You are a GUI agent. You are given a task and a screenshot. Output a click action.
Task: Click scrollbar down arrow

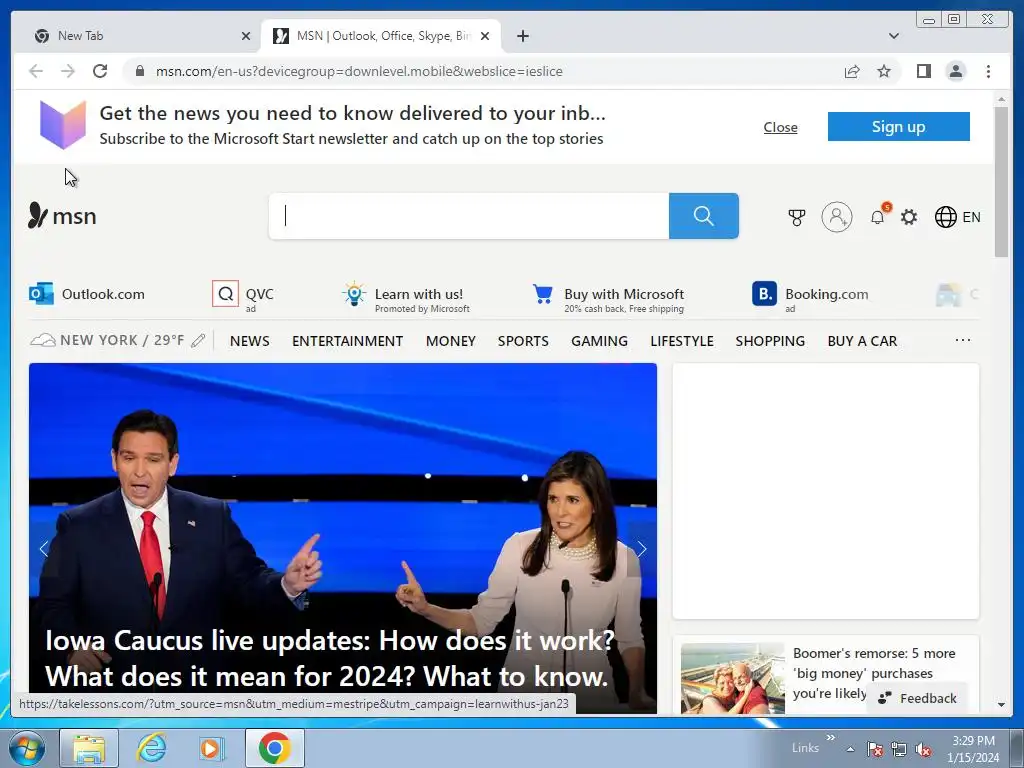point(1001,705)
